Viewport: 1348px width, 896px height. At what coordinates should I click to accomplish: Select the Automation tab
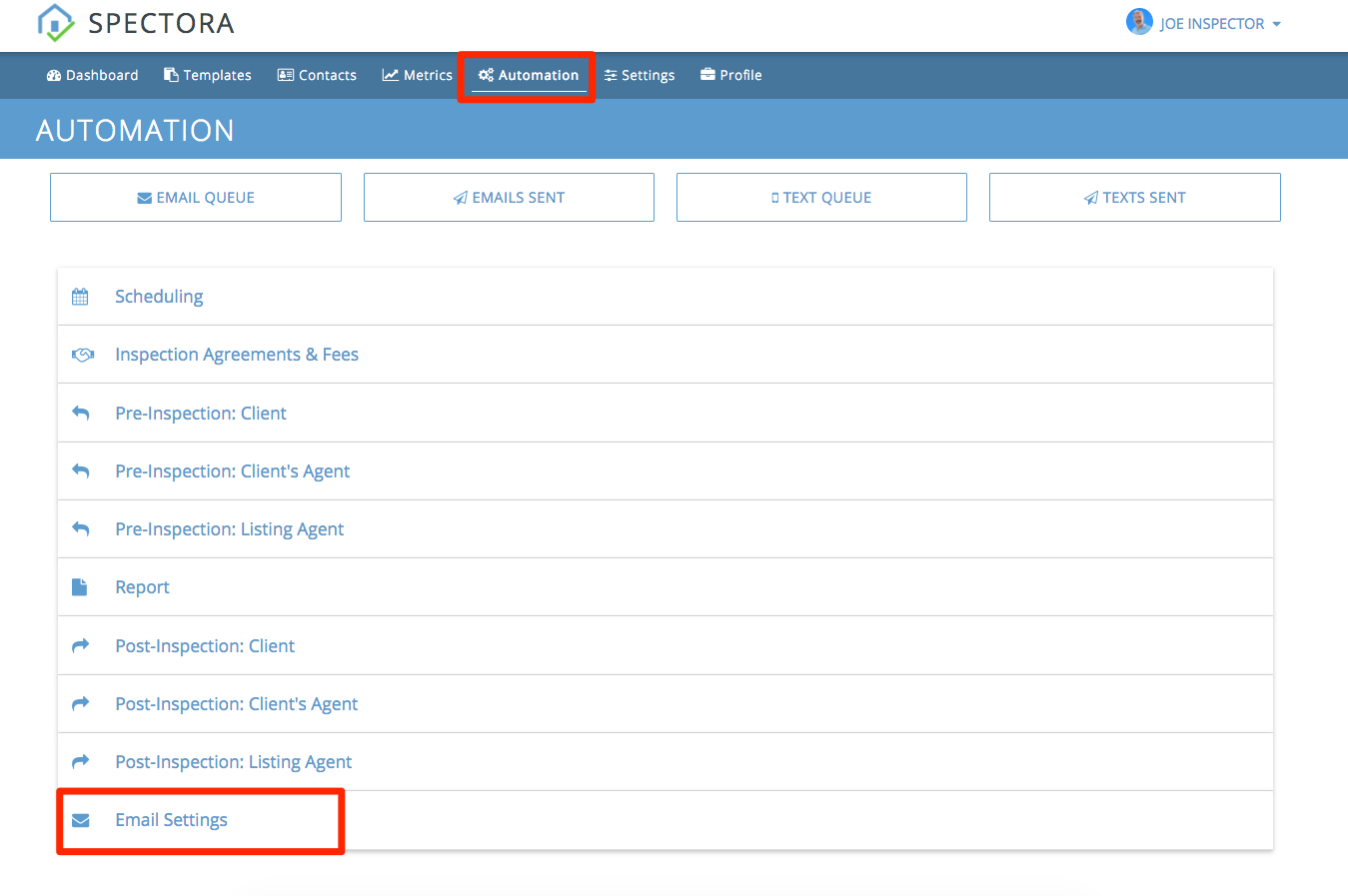pos(529,75)
